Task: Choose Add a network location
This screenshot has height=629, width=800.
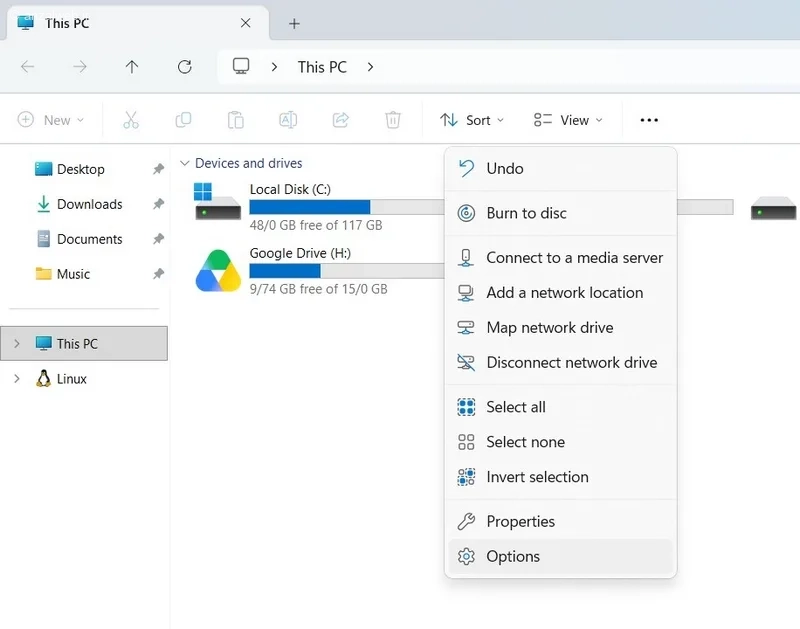Action: click(x=561, y=293)
